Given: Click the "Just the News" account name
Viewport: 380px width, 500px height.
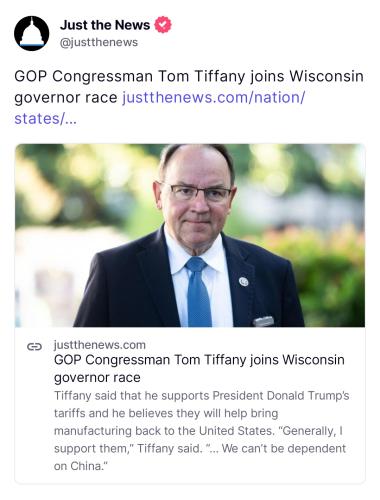Looking at the screenshot, I should [105, 25].
